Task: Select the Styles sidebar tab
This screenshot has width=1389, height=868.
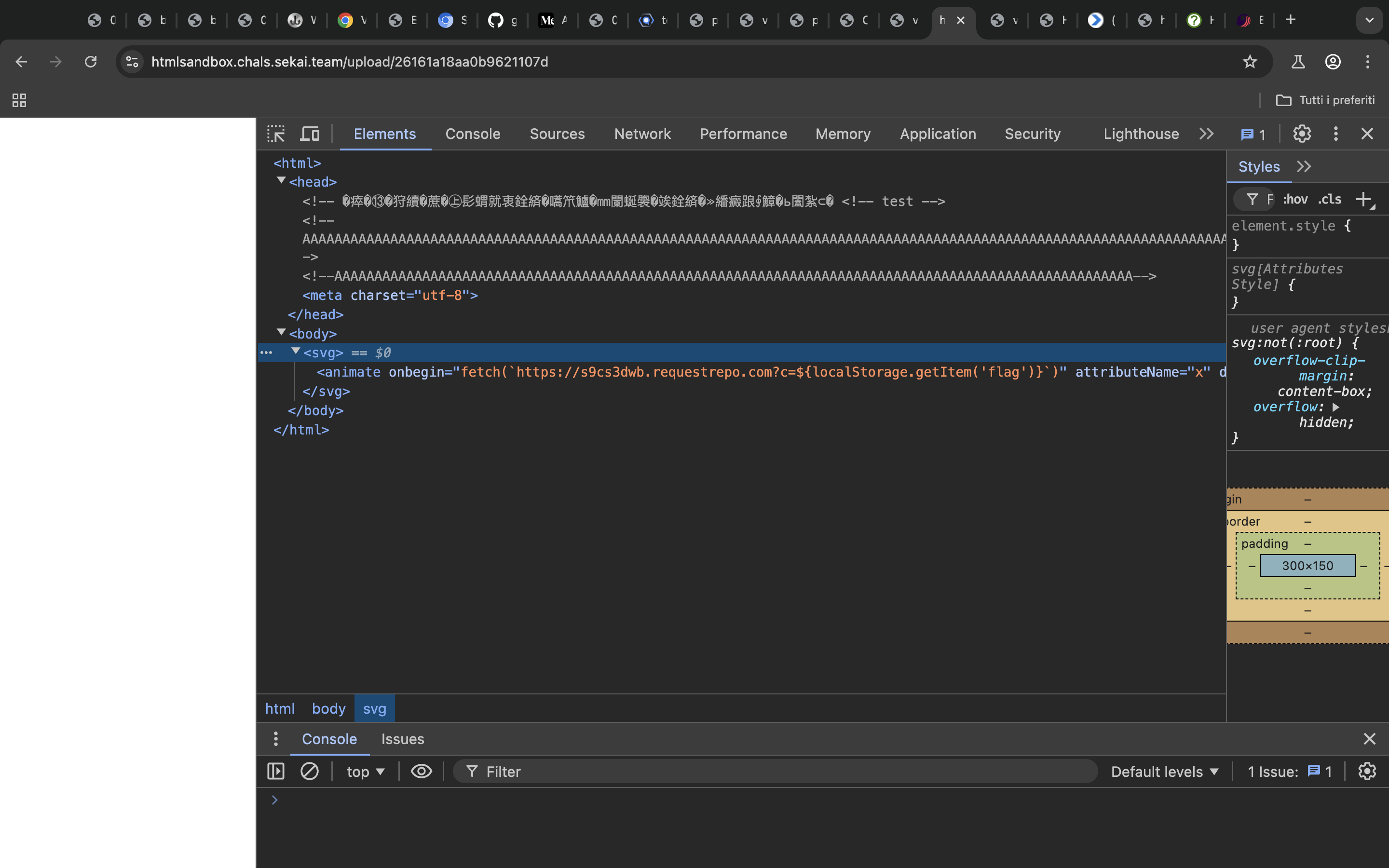Action: tap(1259, 166)
